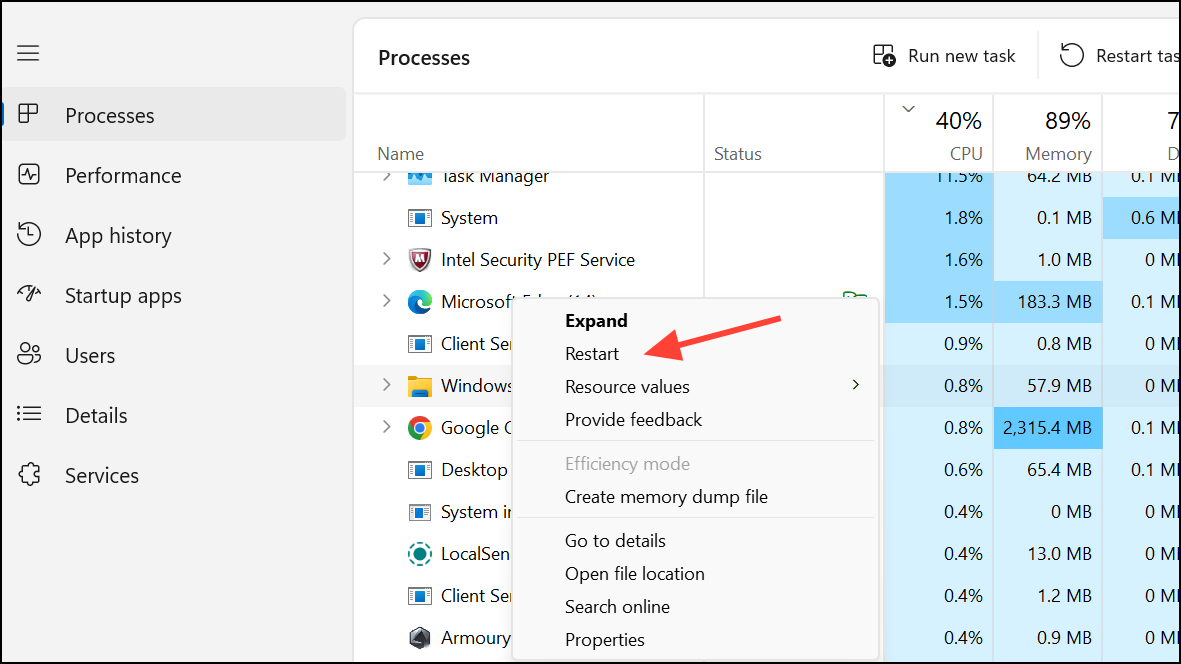
Task: Open the Task Manager navigation hamburger menu
Action: 28,53
